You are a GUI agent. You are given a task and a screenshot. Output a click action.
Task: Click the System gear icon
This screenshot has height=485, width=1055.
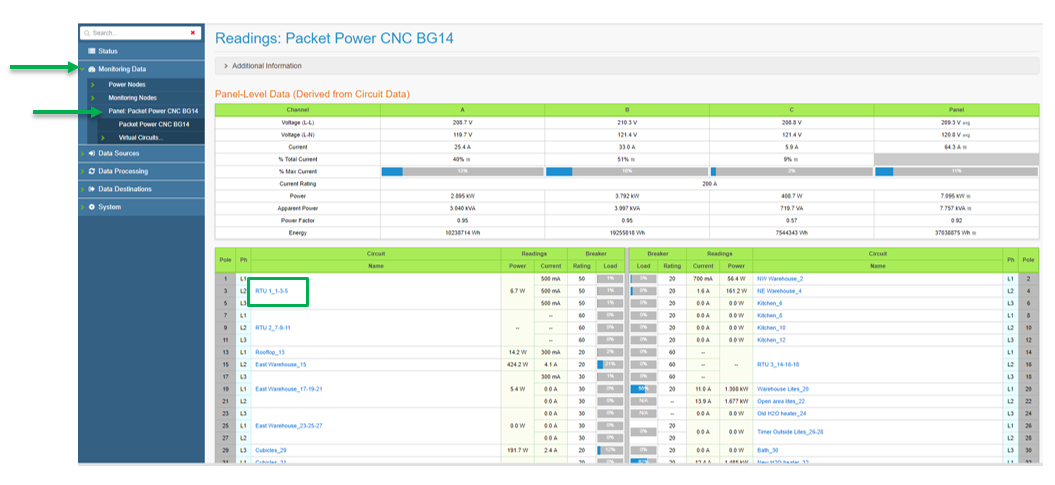click(x=92, y=207)
